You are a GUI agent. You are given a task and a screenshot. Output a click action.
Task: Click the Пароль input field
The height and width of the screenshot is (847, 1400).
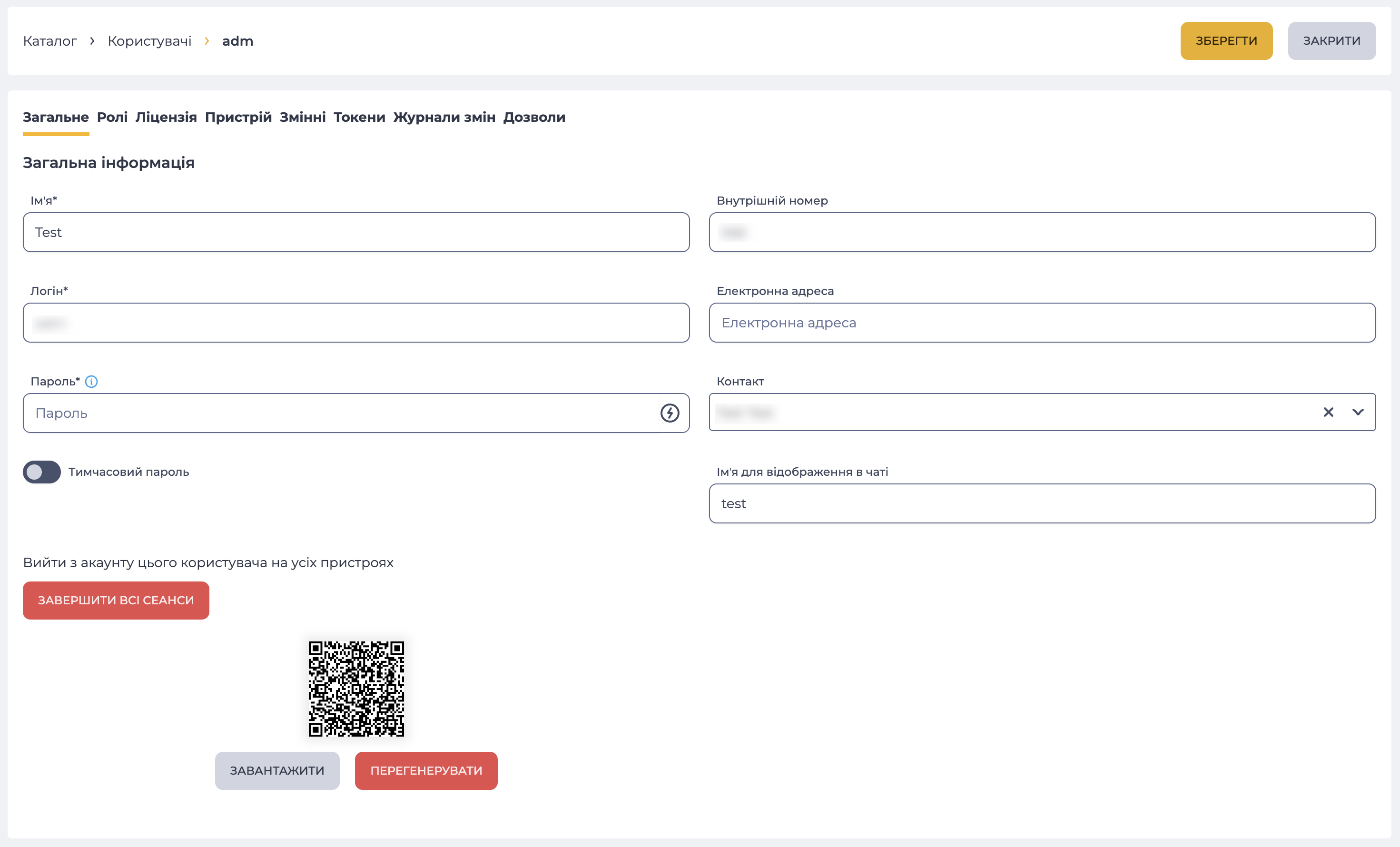pyautogui.click(x=356, y=413)
